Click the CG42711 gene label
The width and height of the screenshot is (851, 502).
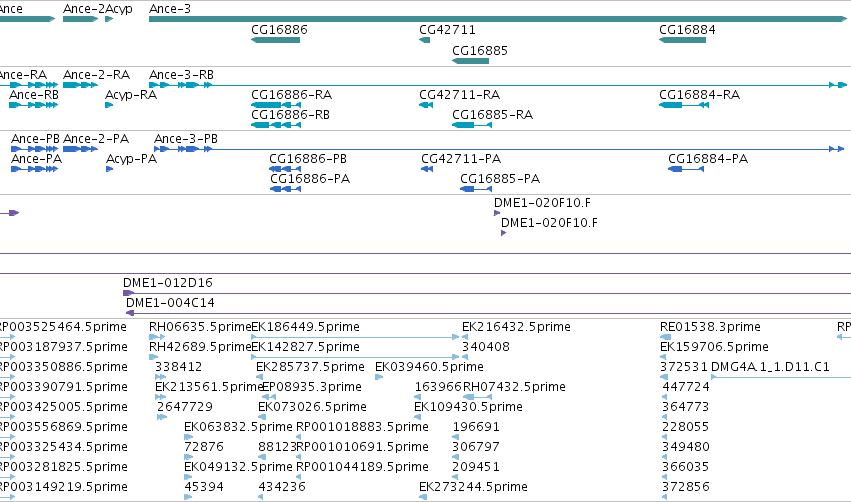tap(447, 30)
